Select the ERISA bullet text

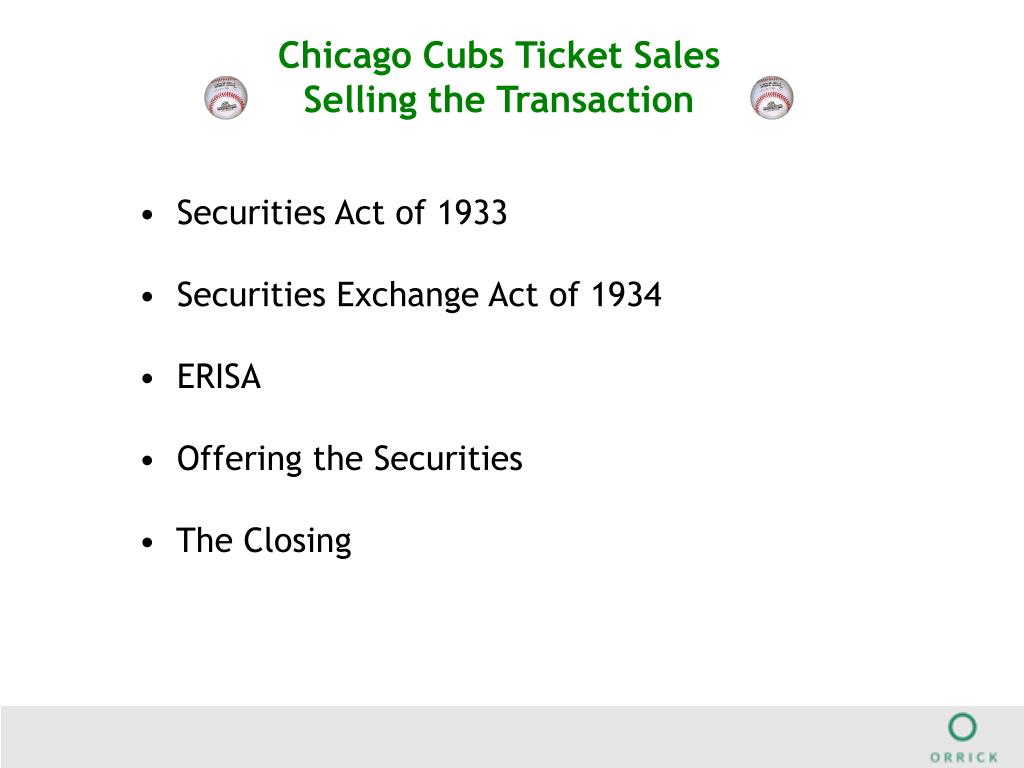tap(219, 377)
